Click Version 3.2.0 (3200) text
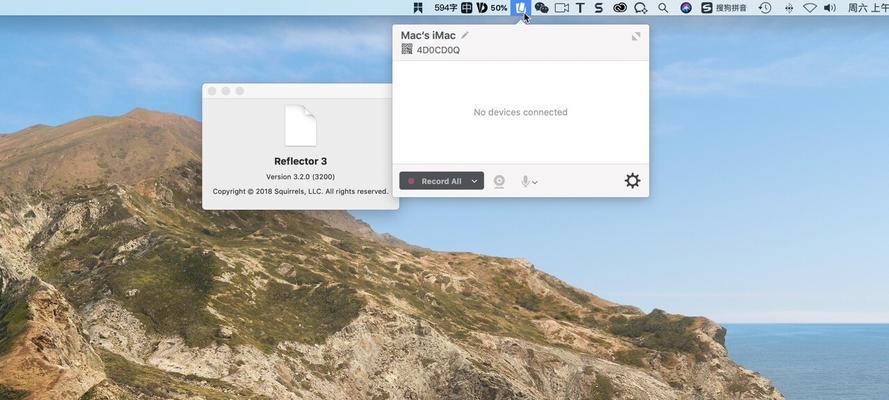 (x=300, y=177)
